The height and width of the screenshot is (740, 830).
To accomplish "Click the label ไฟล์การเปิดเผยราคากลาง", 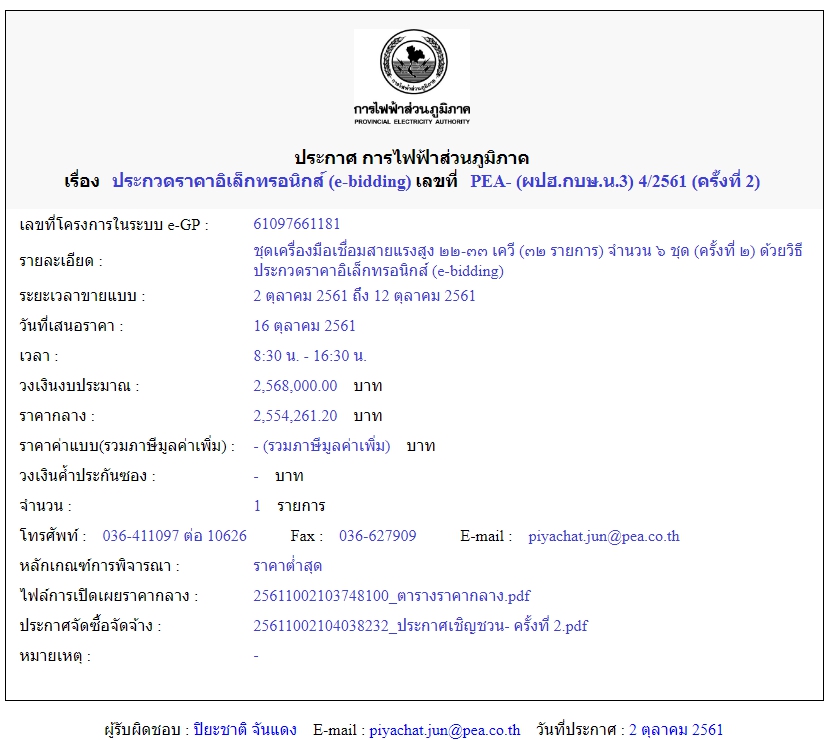I will coord(109,596).
